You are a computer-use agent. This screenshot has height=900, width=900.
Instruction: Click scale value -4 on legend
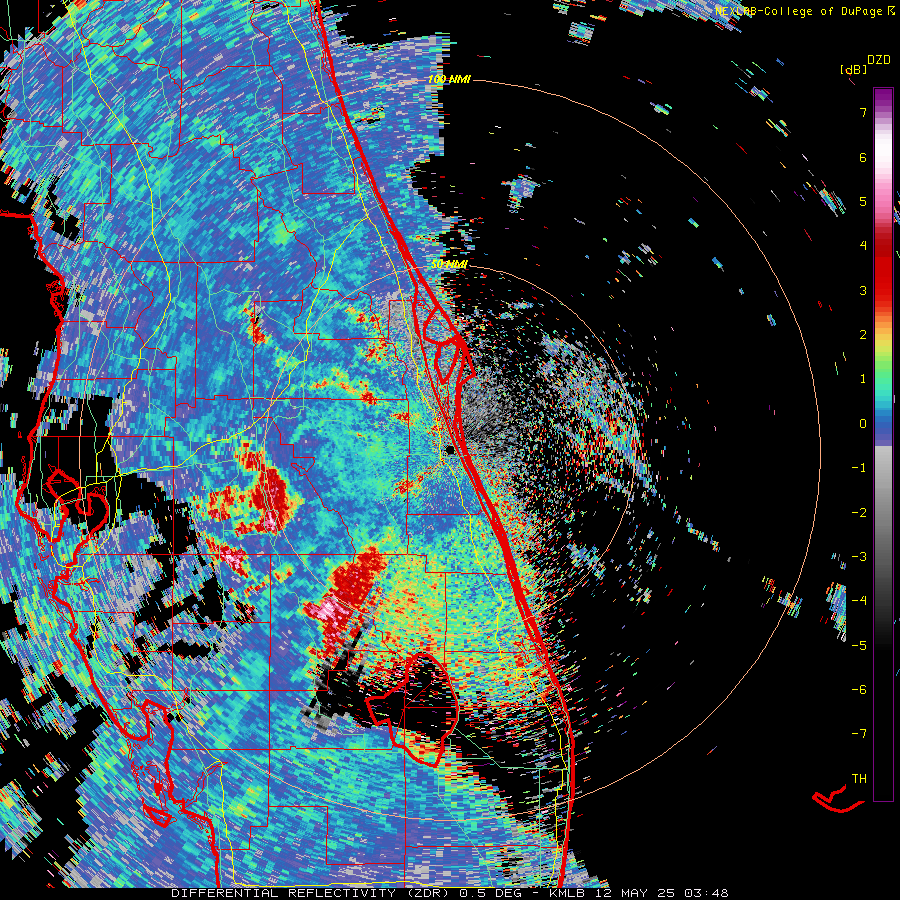point(859,601)
